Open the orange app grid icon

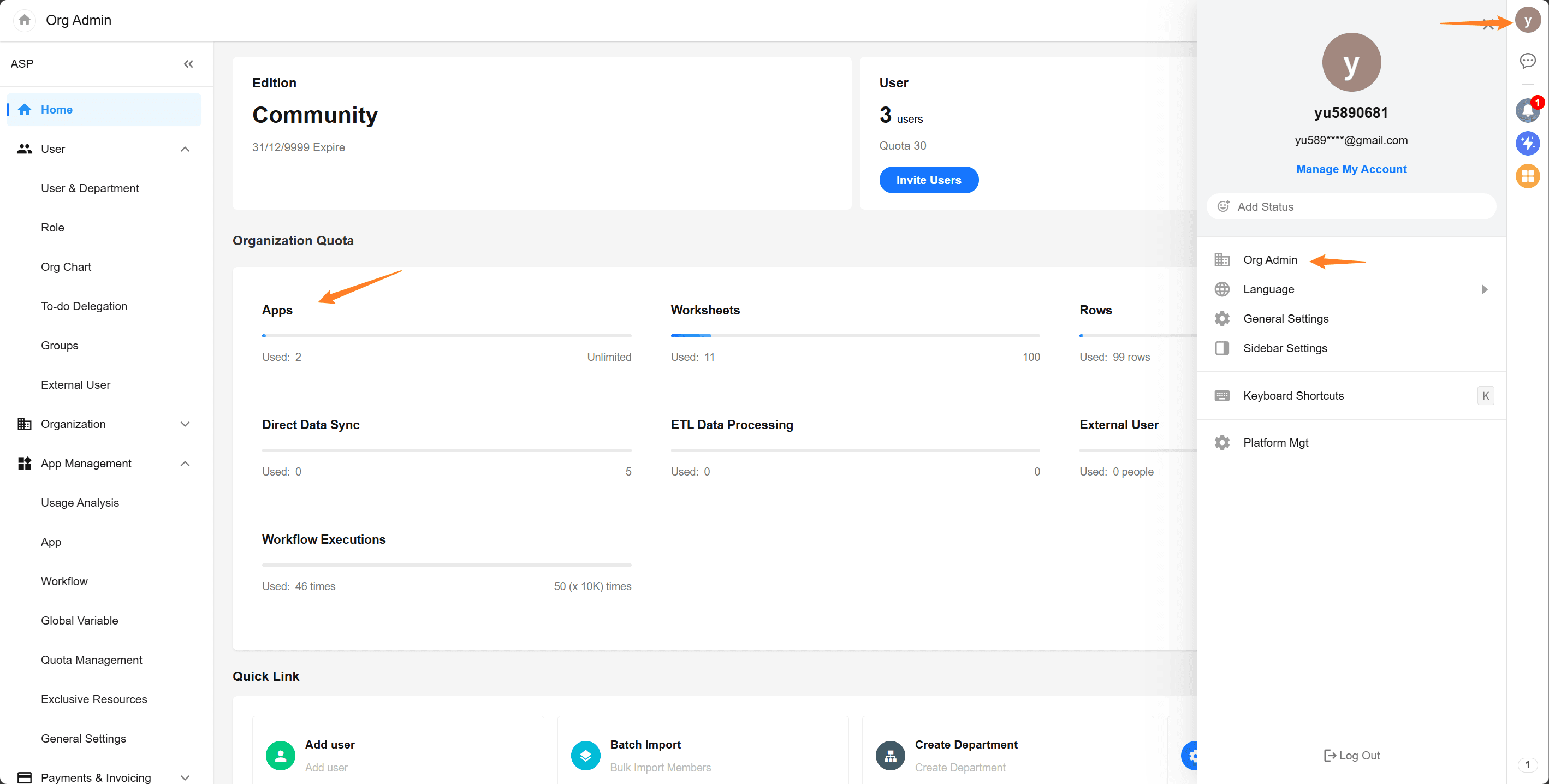pos(1527,176)
